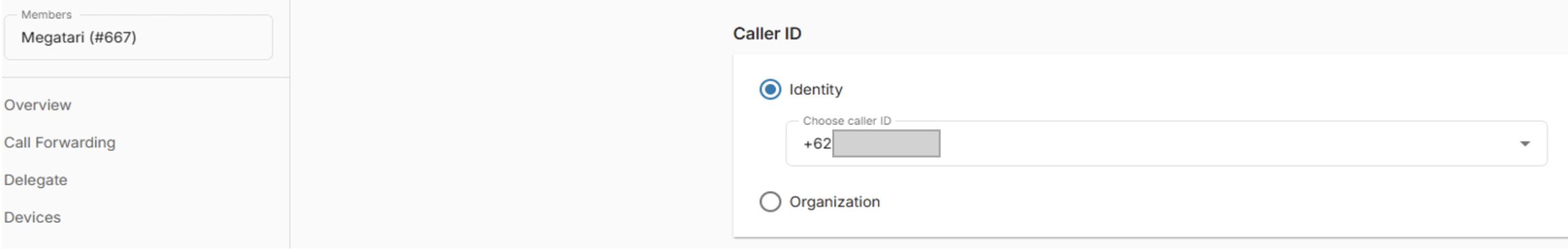
Task: Click the empty circle icon beside Organization
Action: [770, 201]
